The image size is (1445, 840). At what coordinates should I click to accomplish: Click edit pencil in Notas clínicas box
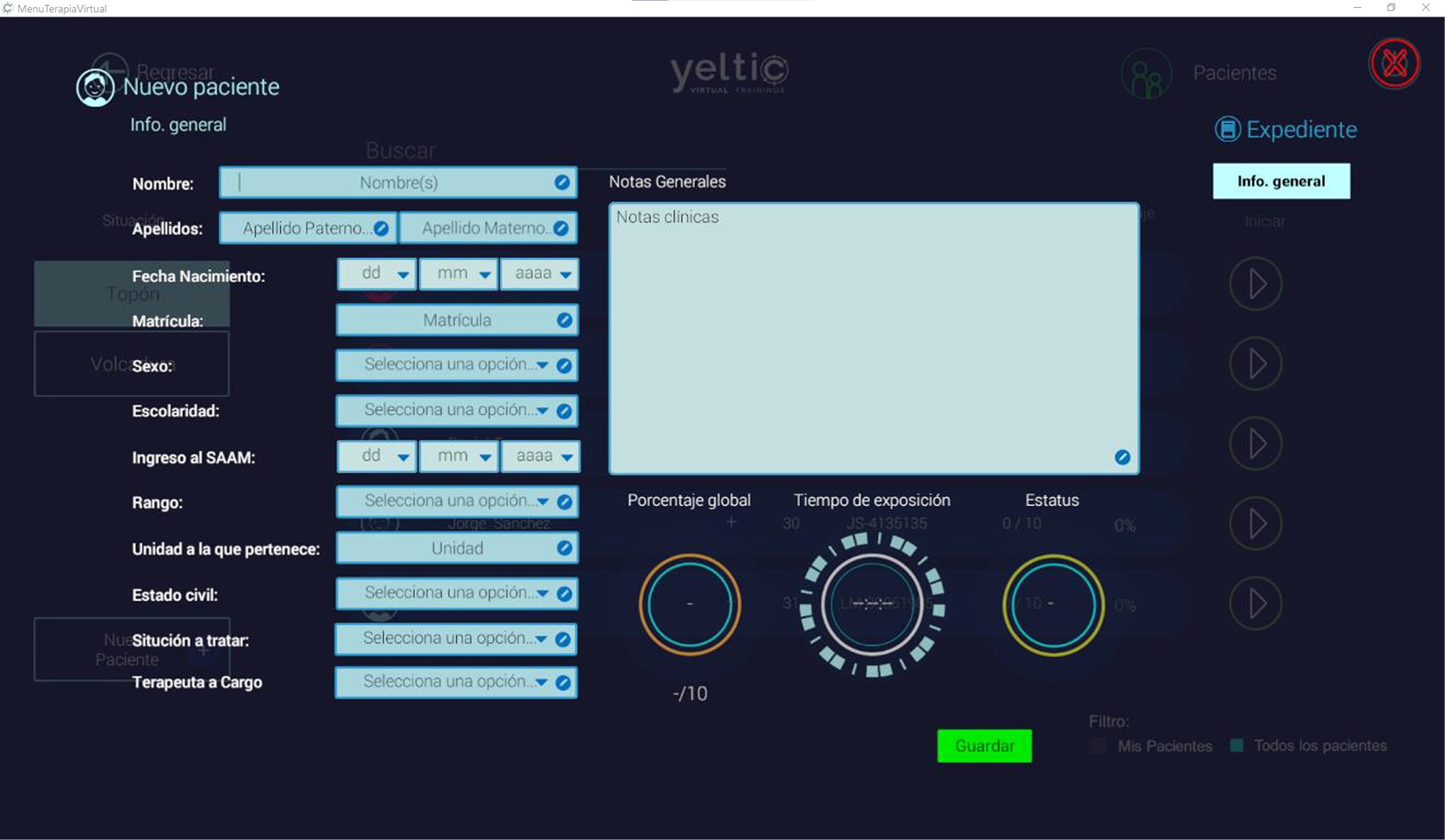click(1122, 457)
